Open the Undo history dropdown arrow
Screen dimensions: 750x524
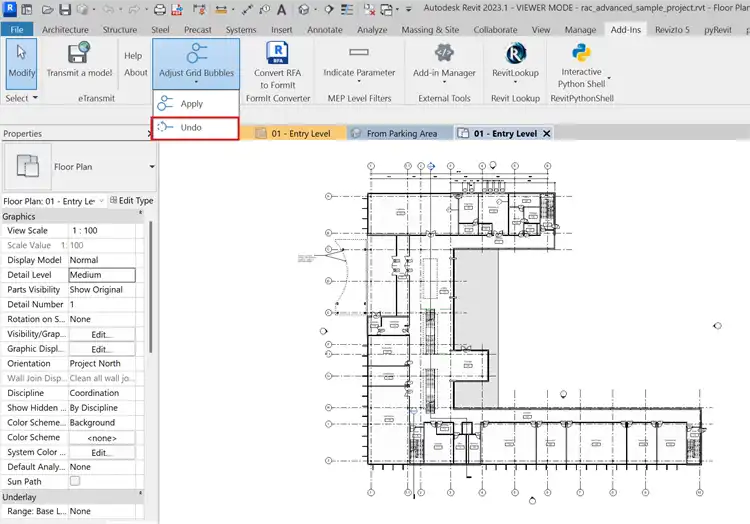coord(120,10)
